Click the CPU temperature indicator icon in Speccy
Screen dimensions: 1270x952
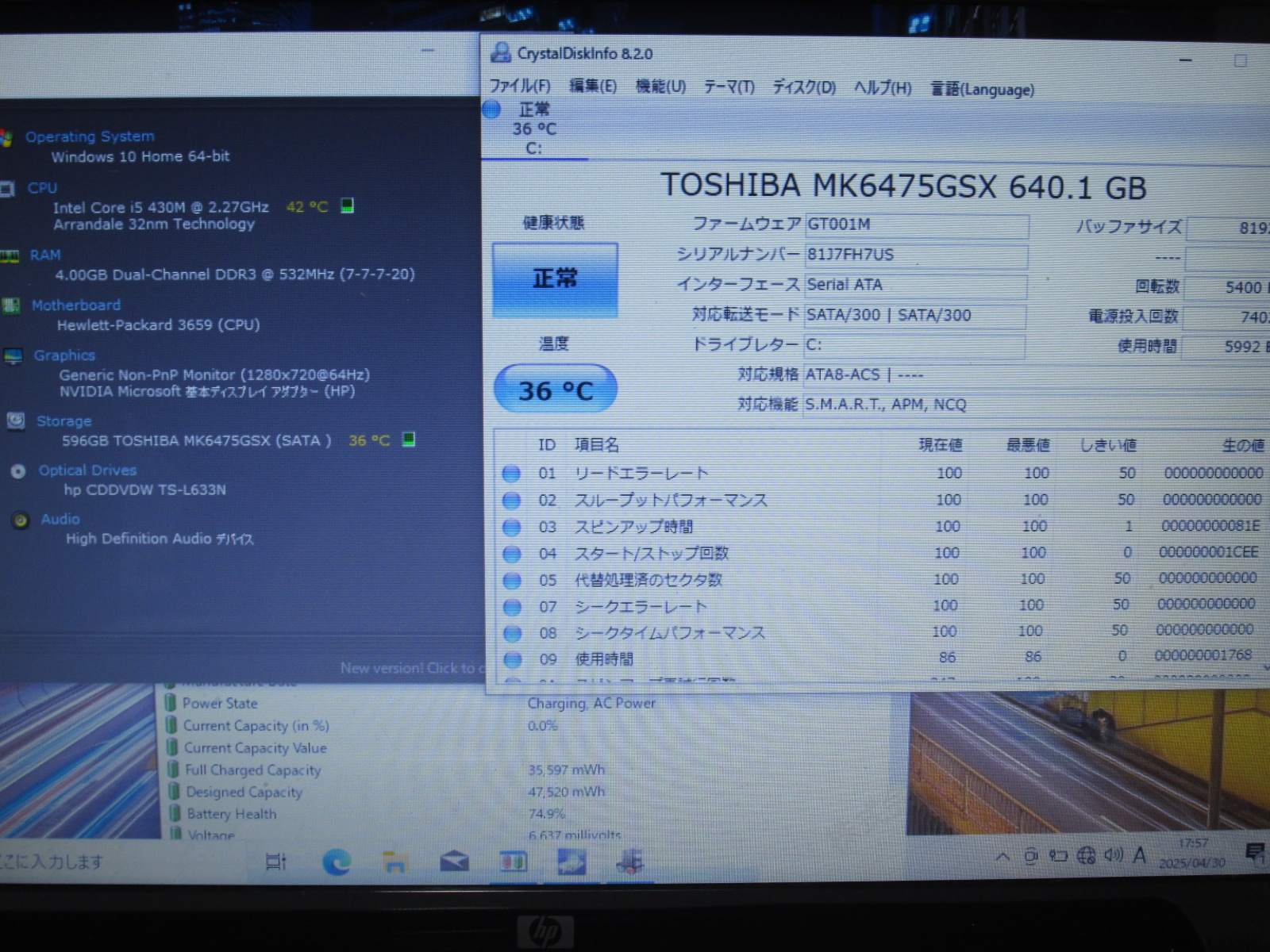[347, 206]
